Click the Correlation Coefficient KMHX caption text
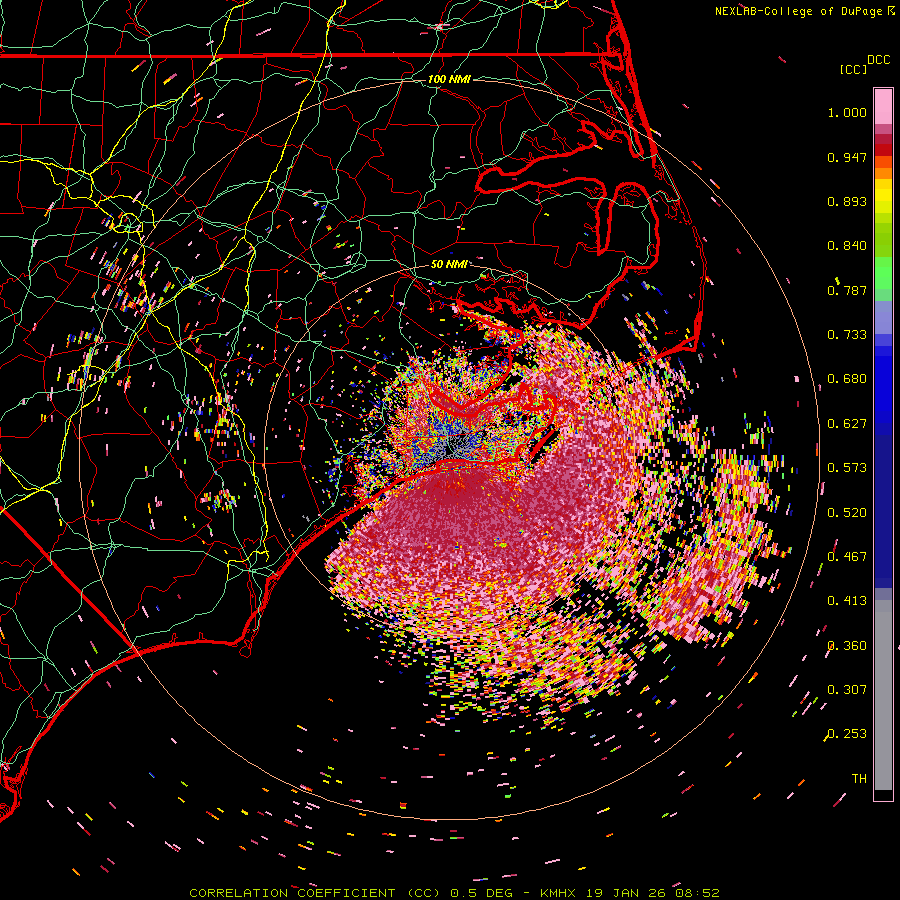This screenshot has height=900, width=900. [454, 893]
